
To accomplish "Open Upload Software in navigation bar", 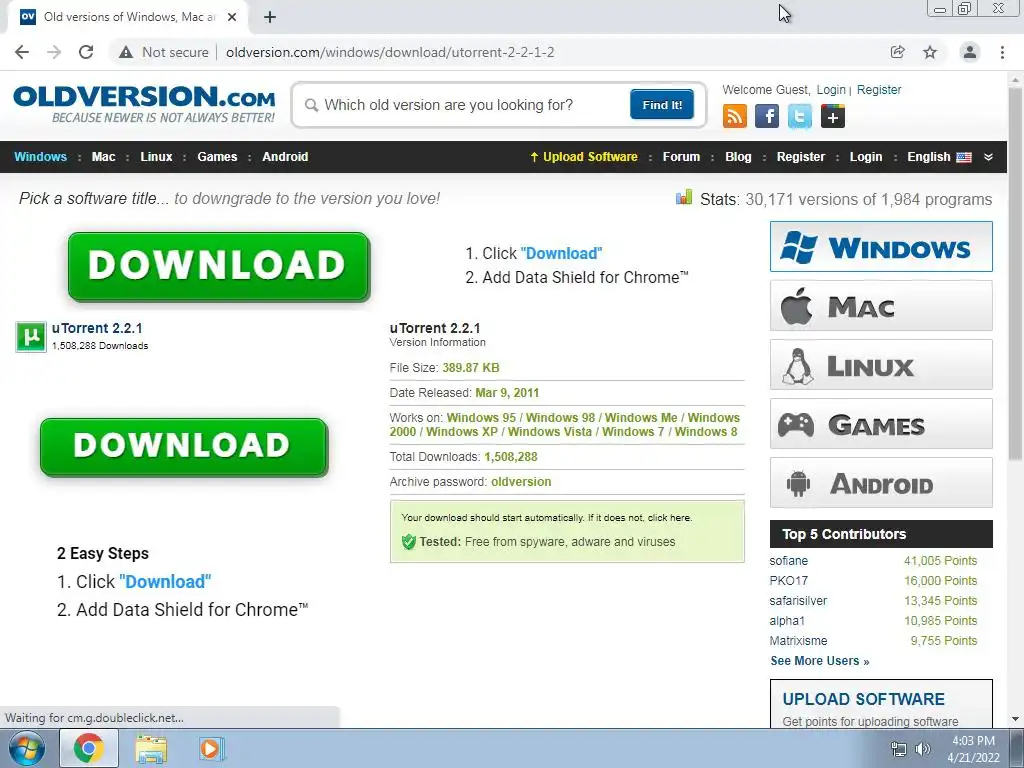I will pos(584,157).
